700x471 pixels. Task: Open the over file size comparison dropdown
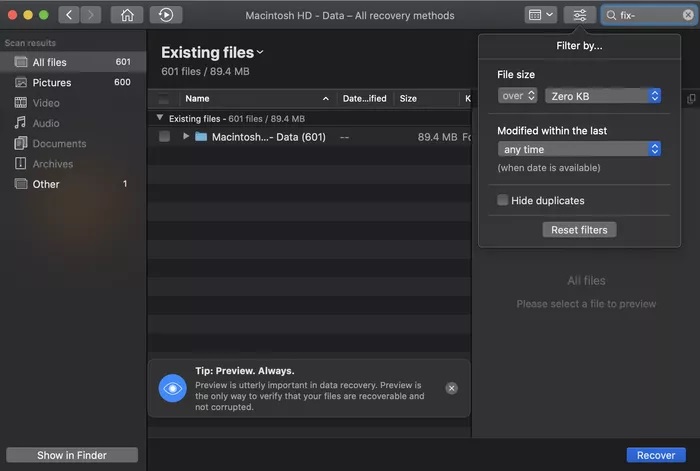pyautogui.click(x=517, y=96)
